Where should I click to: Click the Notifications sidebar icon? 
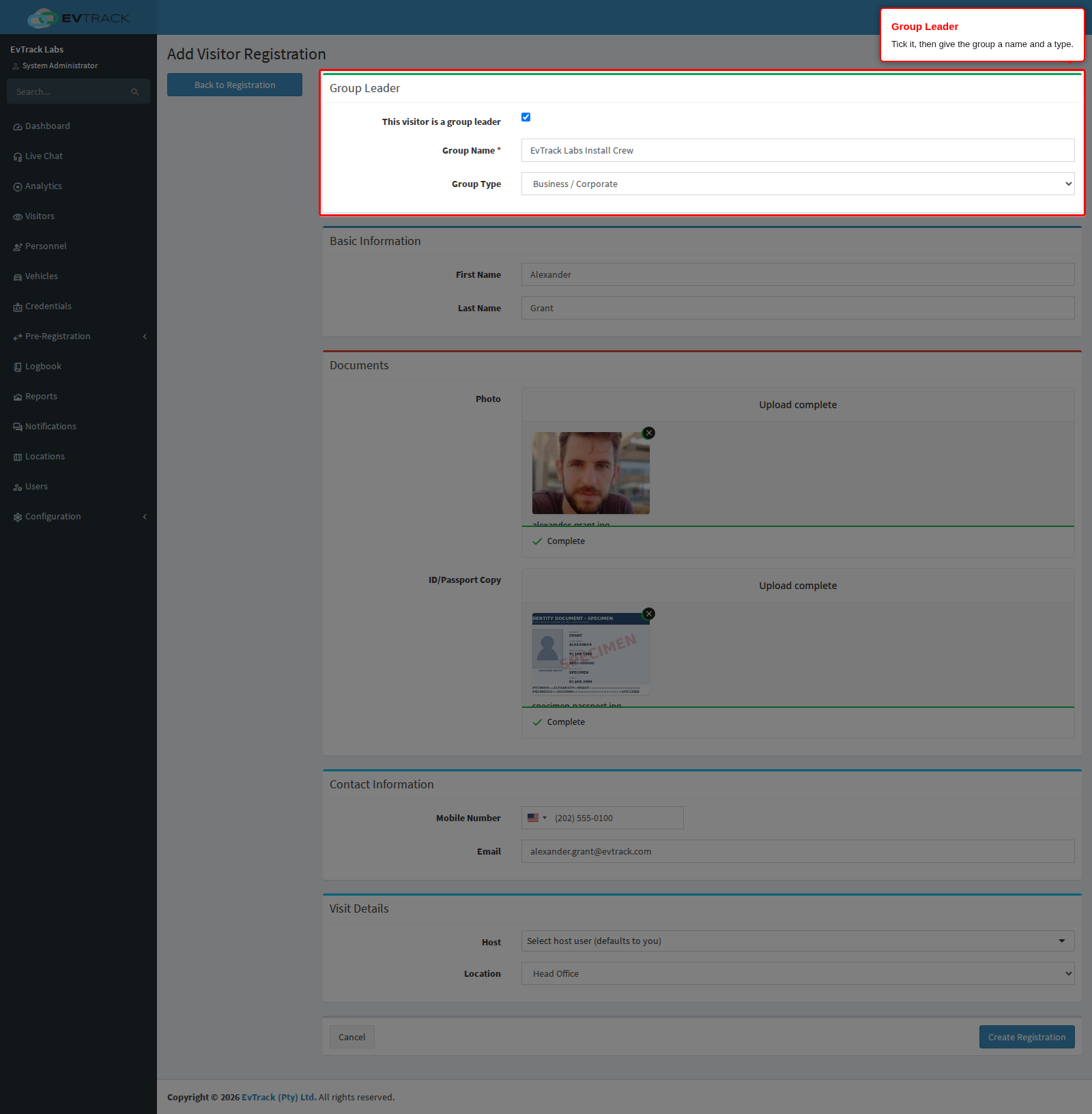pyautogui.click(x=18, y=427)
